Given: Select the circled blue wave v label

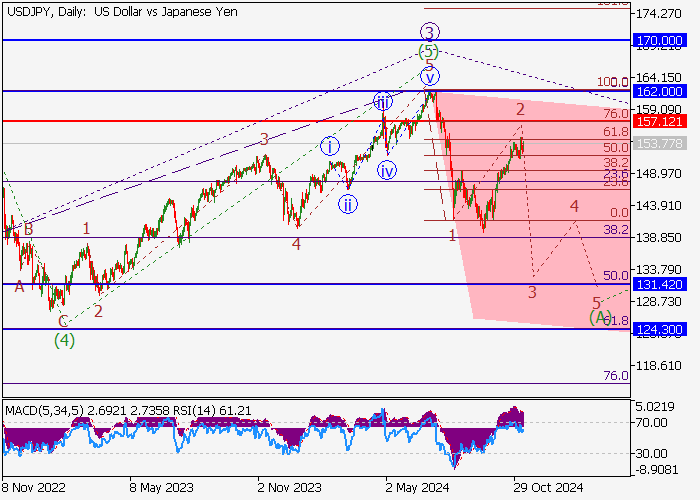Looking at the screenshot, I should click(429, 77).
